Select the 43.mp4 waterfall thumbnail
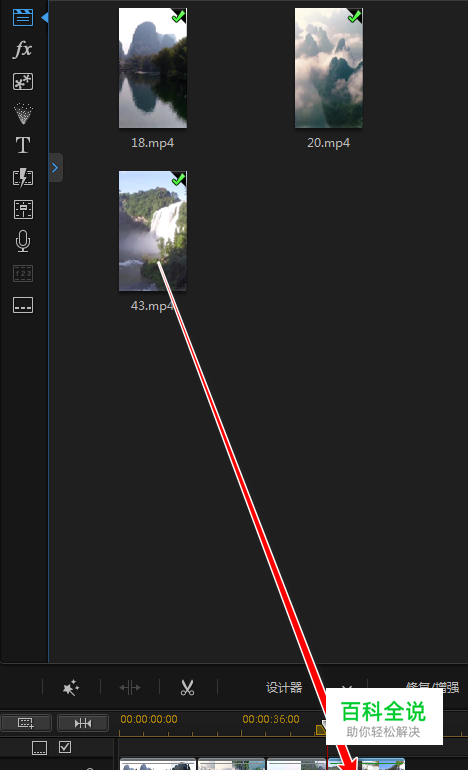The image size is (468, 770). (153, 231)
